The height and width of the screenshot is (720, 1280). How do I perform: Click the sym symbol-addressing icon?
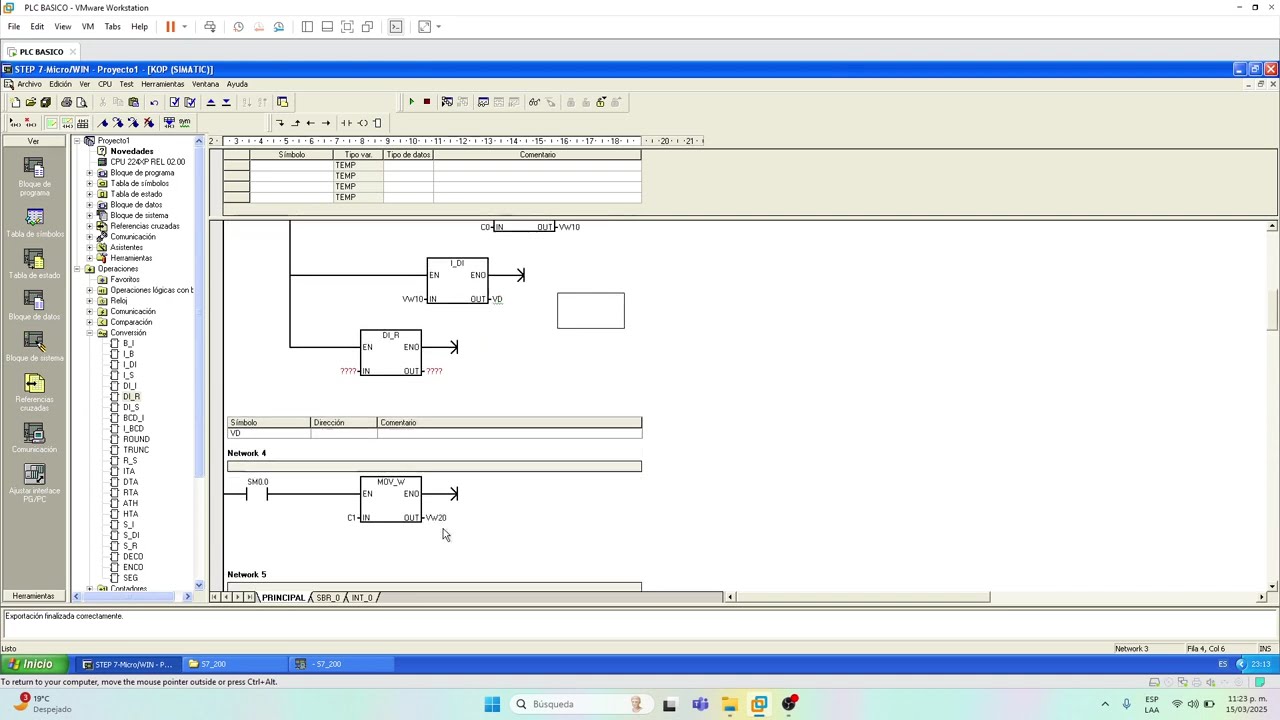[x=184, y=123]
